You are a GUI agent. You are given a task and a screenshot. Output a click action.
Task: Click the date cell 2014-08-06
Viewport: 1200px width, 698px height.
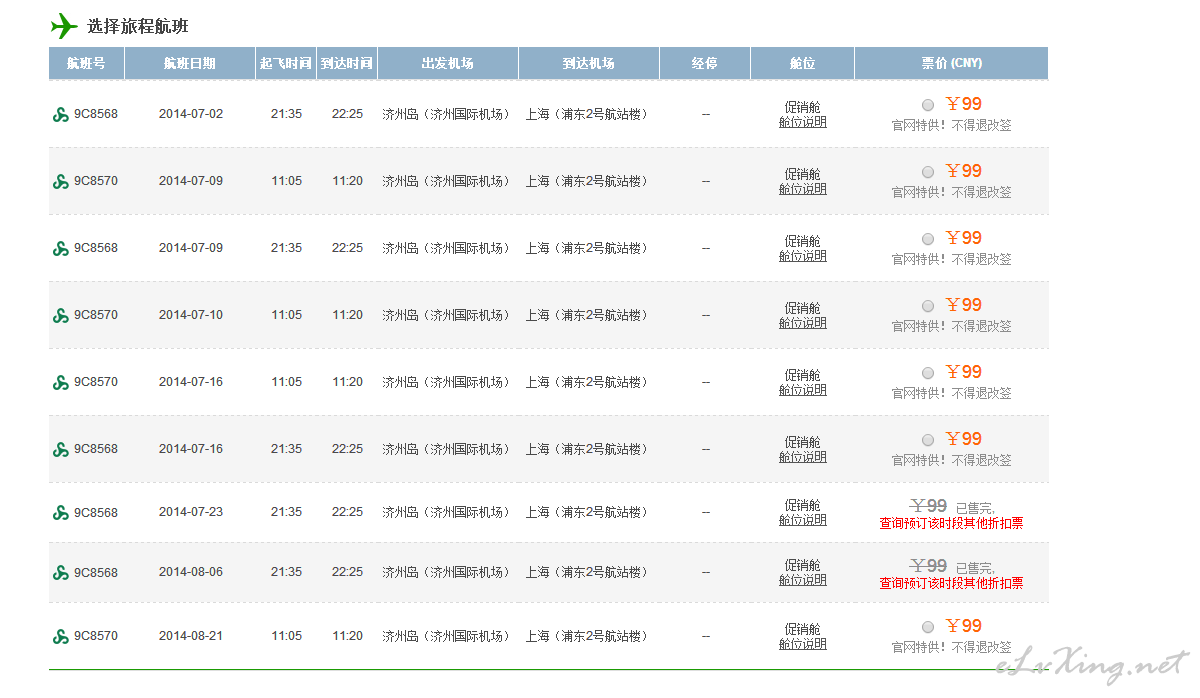point(191,572)
